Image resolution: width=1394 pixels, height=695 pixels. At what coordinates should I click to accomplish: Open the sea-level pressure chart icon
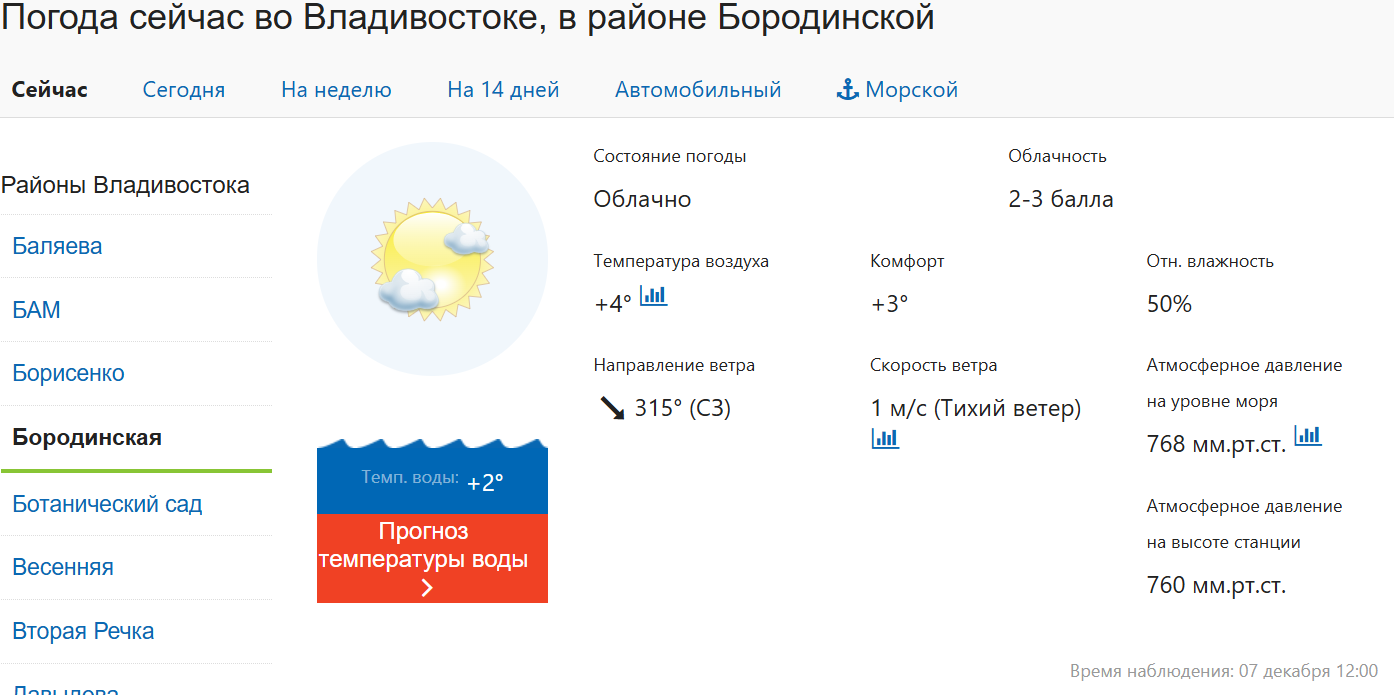1308,436
